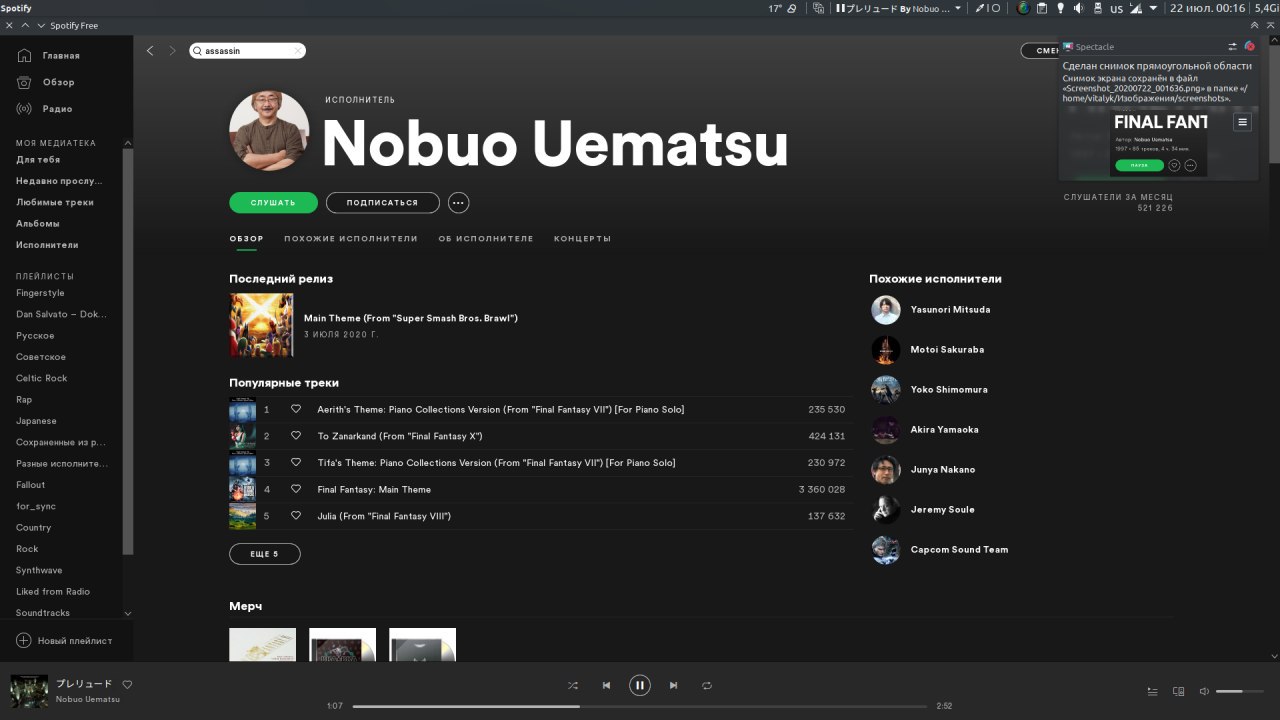Switch to Об исполнителе tab

pos(486,239)
